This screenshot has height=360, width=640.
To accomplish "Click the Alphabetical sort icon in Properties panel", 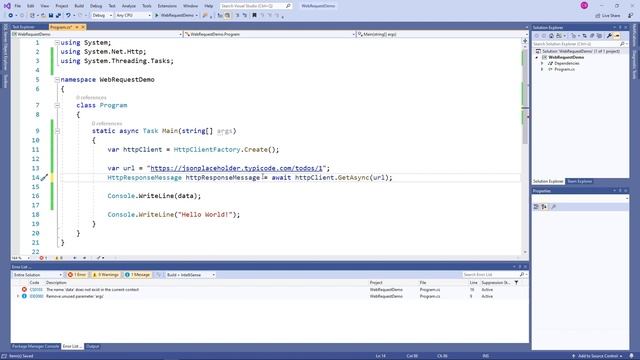I will point(544,207).
